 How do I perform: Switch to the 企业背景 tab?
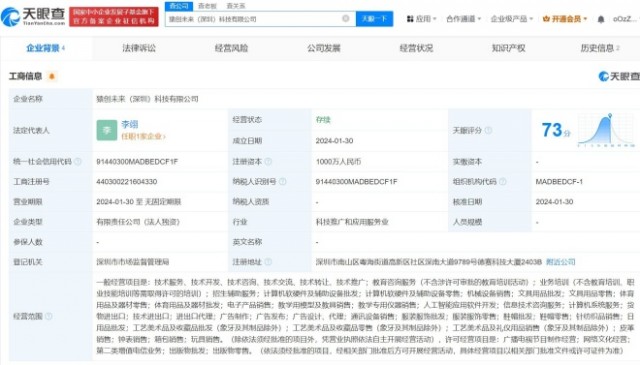pos(45,48)
